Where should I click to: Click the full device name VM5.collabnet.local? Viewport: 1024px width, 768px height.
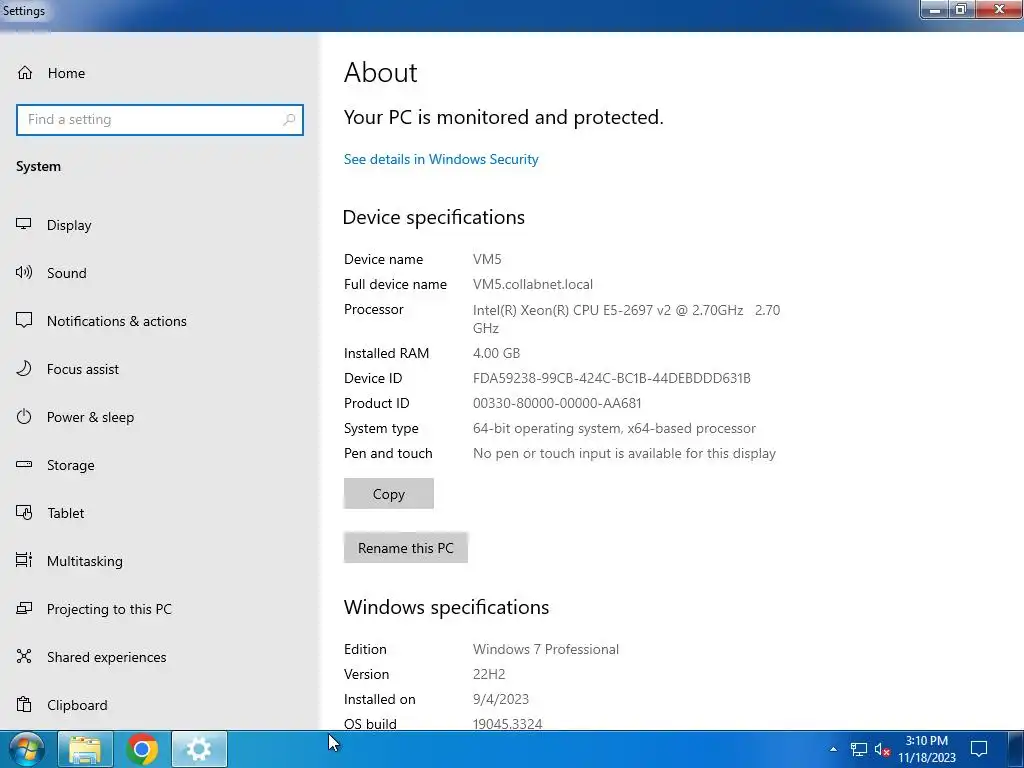tap(533, 285)
